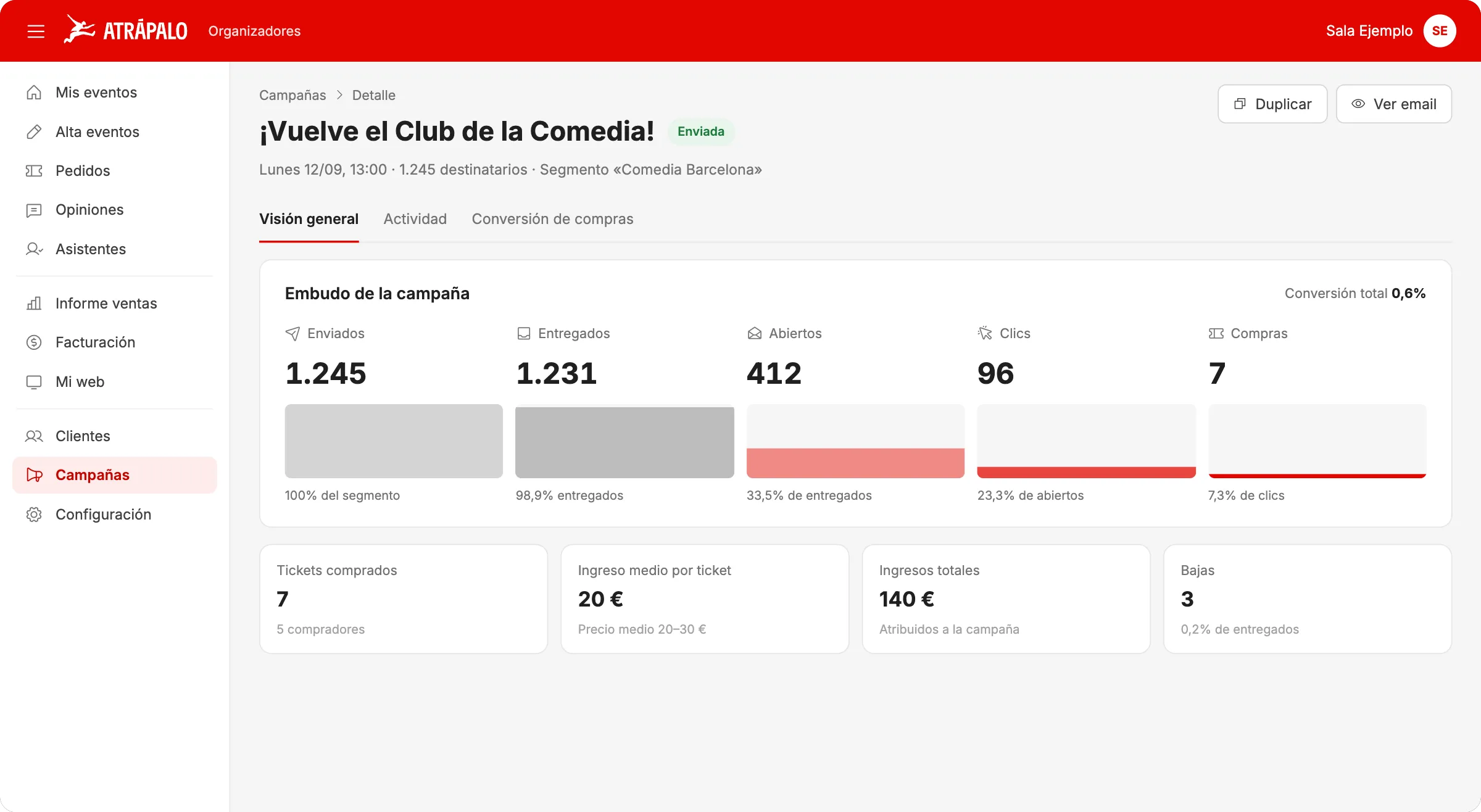Click the Clientes people icon
Screen dimensions: 1481x812
tap(34, 436)
